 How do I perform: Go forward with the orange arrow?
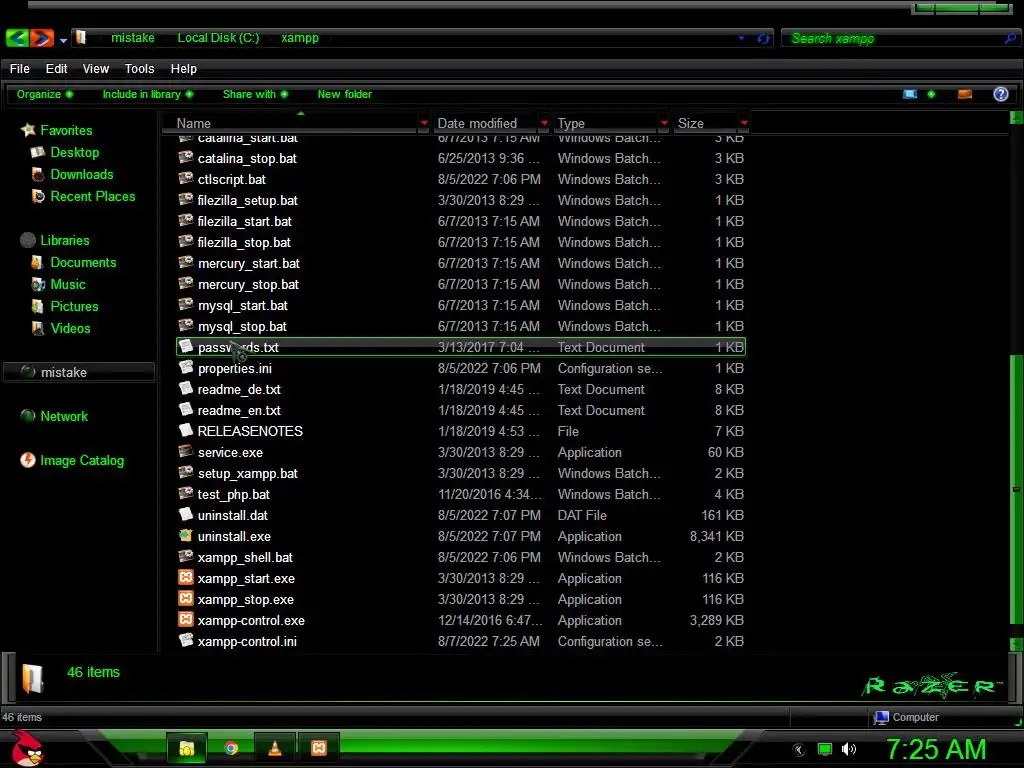[42, 38]
